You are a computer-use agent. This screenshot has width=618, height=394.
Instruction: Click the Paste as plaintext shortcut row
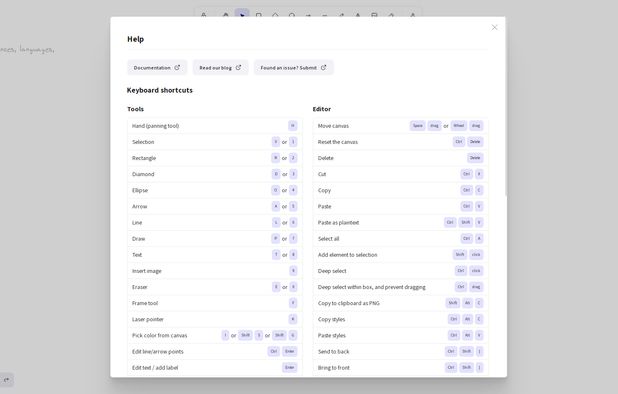(400, 223)
